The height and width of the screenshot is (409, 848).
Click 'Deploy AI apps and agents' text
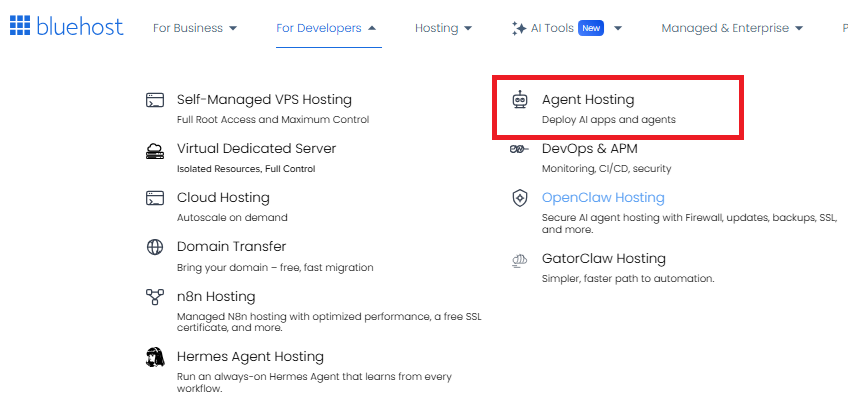pos(609,120)
